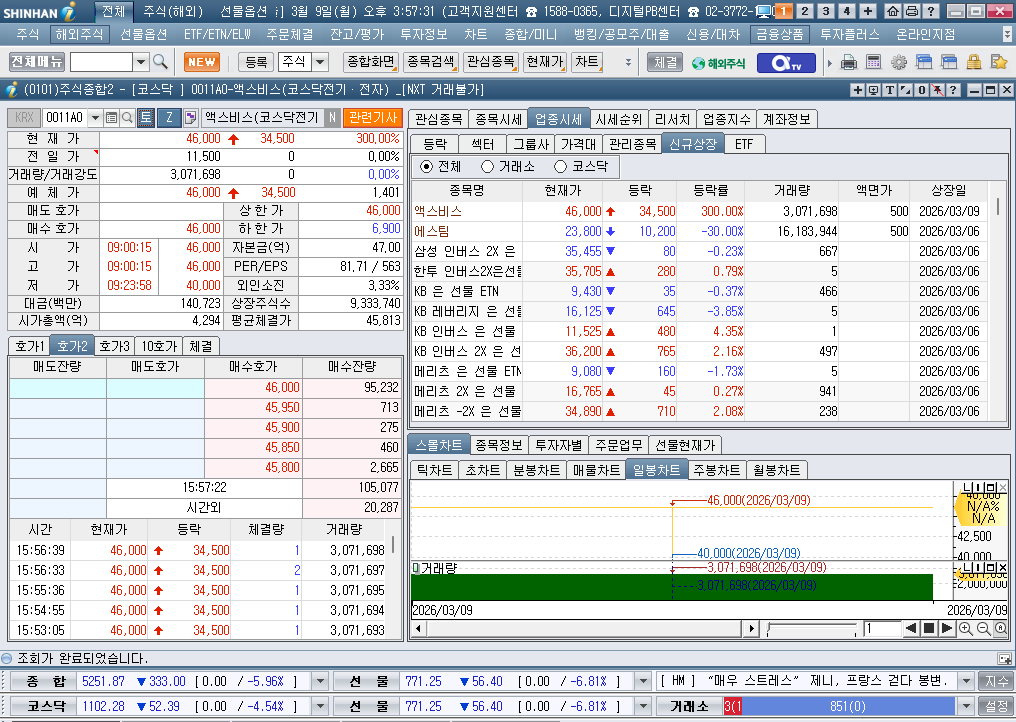This screenshot has width=1016, height=722.
Task: Click the magnifier search icon beside menu search box
Action: pos(160,62)
